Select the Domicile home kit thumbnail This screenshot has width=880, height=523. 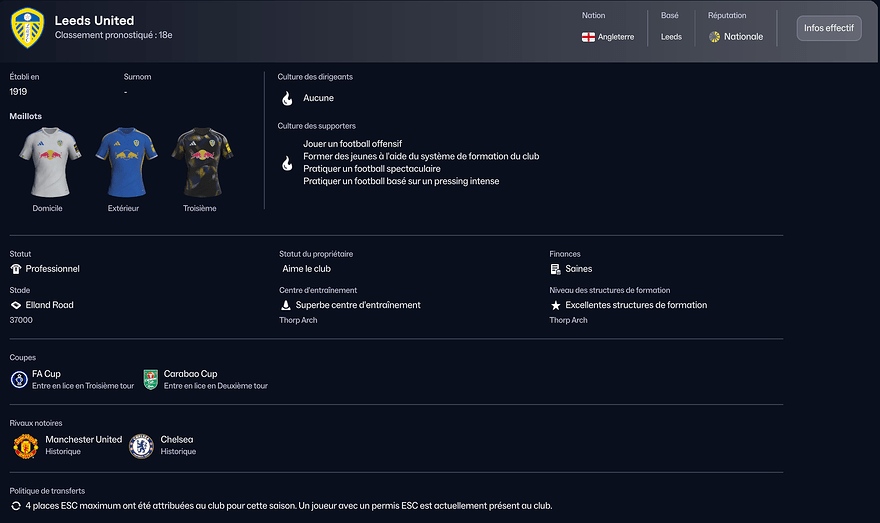click(47, 160)
